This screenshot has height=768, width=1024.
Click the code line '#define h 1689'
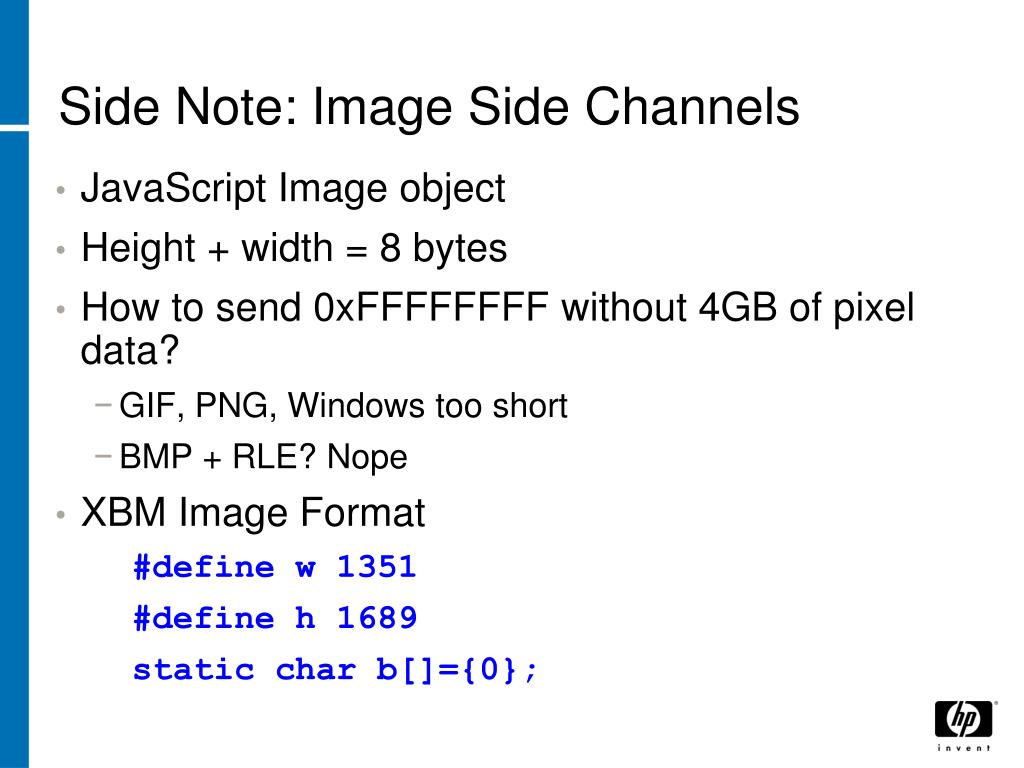coord(275,618)
